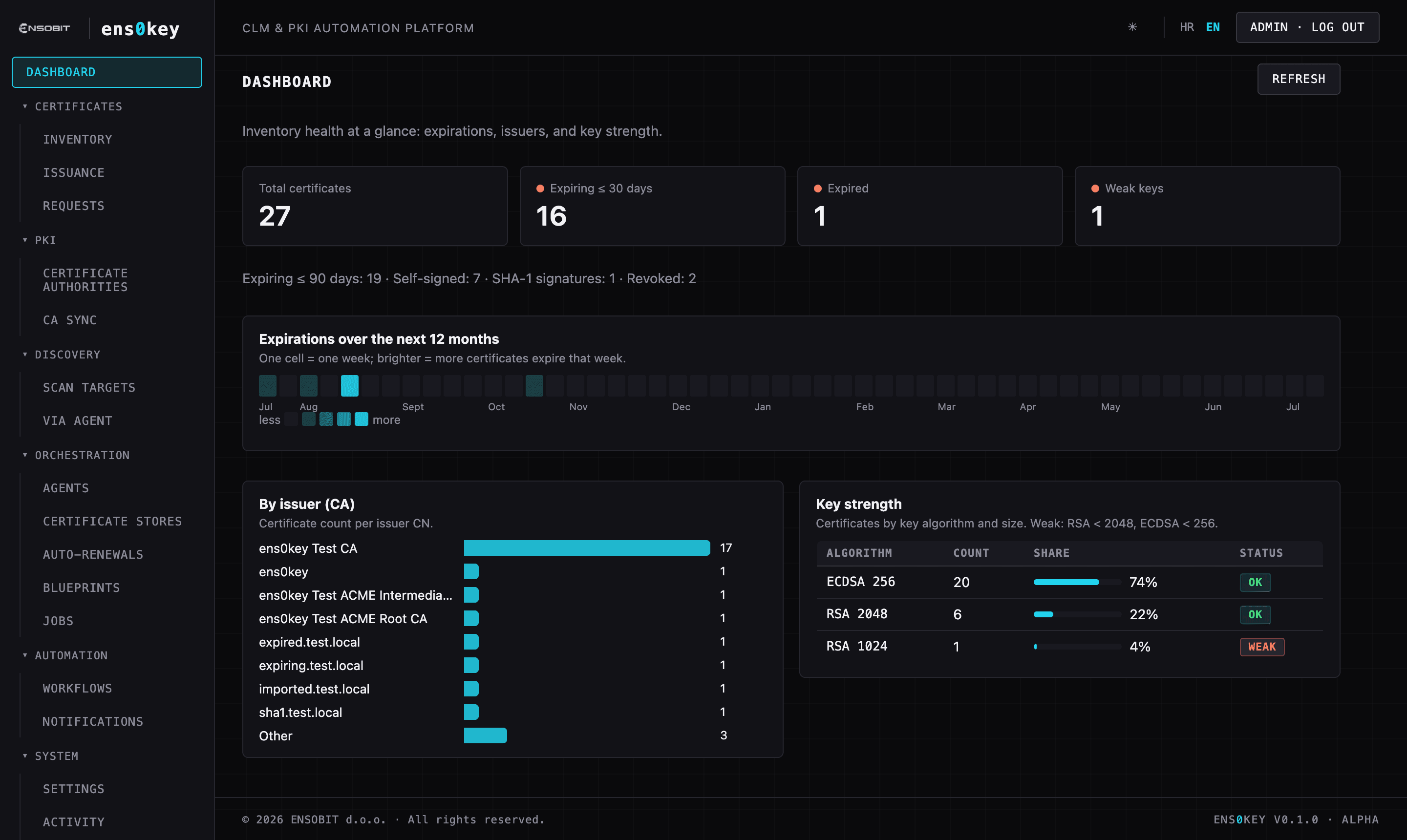The width and height of the screenshot is (1407, 840).
Task: Open Settings page
Action: click(x=74, y=789)
